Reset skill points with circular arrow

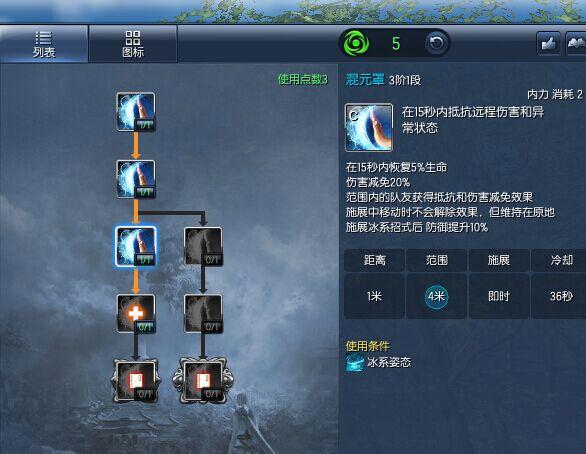point(437,43)
